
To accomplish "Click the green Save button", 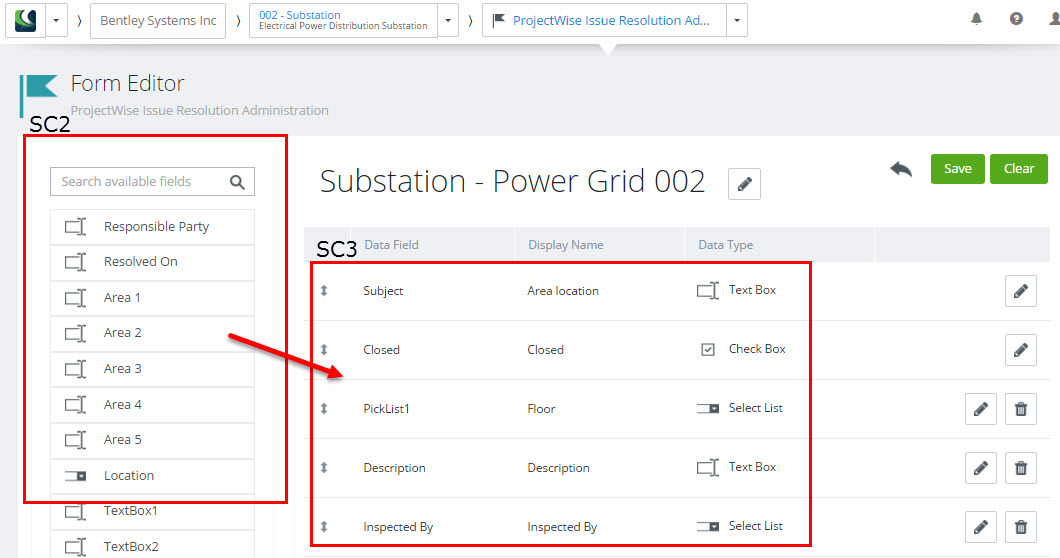I will tap(958, 169).
